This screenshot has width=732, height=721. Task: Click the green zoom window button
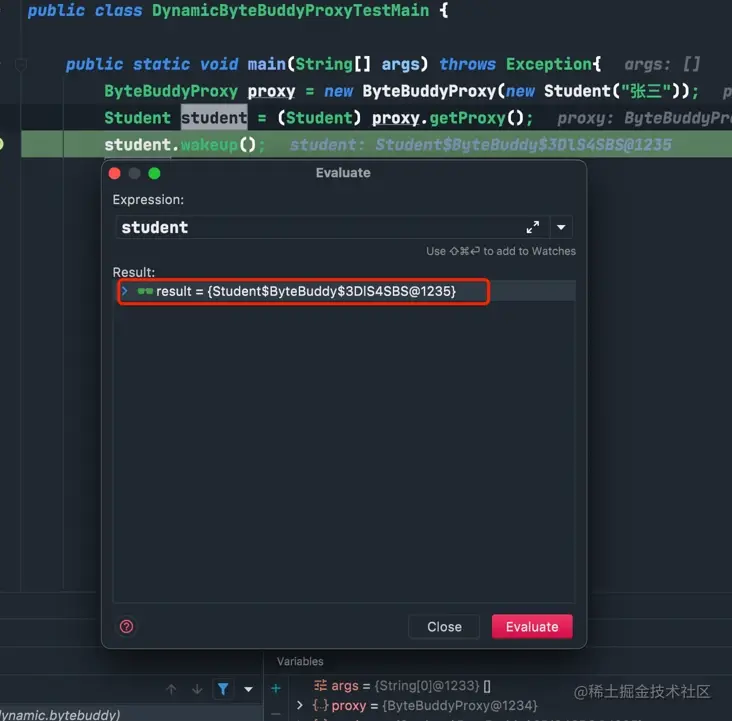(154, 174)
